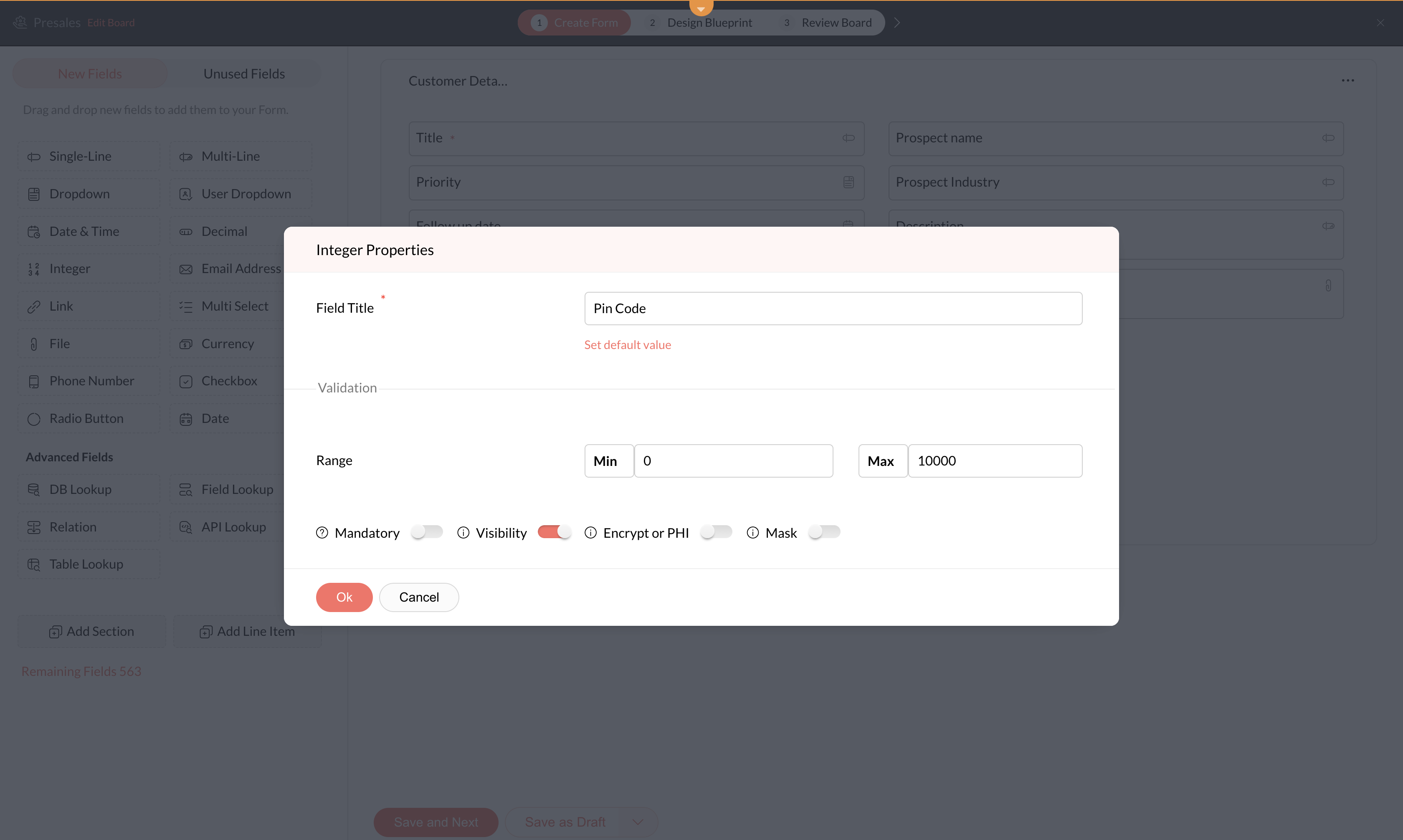Image resolution: width=1403 pixels, height=840 pixels.
Task: Open the Customer Details section three-dot menu
Action: click(x=1347, y=81)
